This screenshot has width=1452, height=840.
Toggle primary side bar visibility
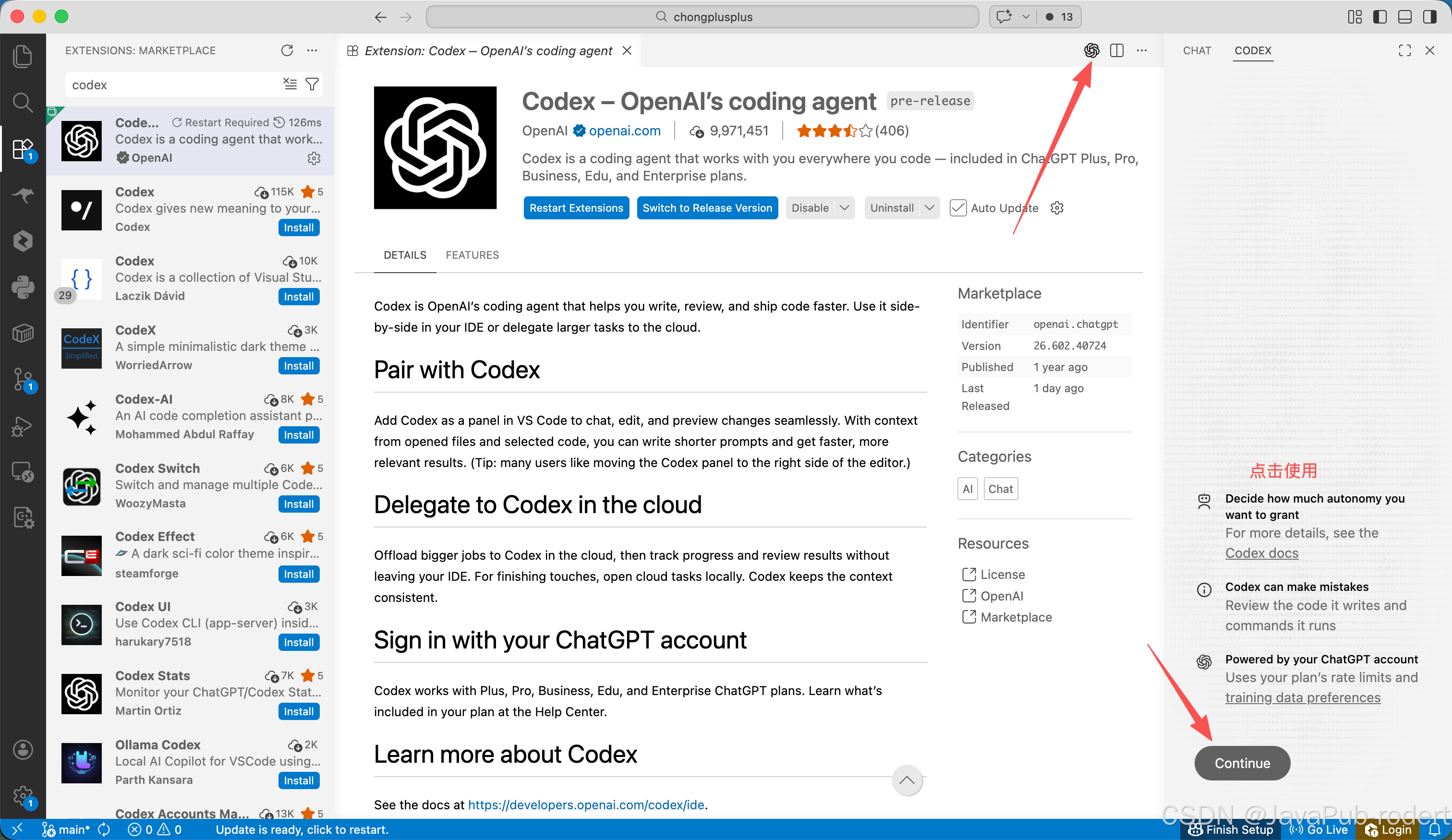click(x=1380, y=17)
